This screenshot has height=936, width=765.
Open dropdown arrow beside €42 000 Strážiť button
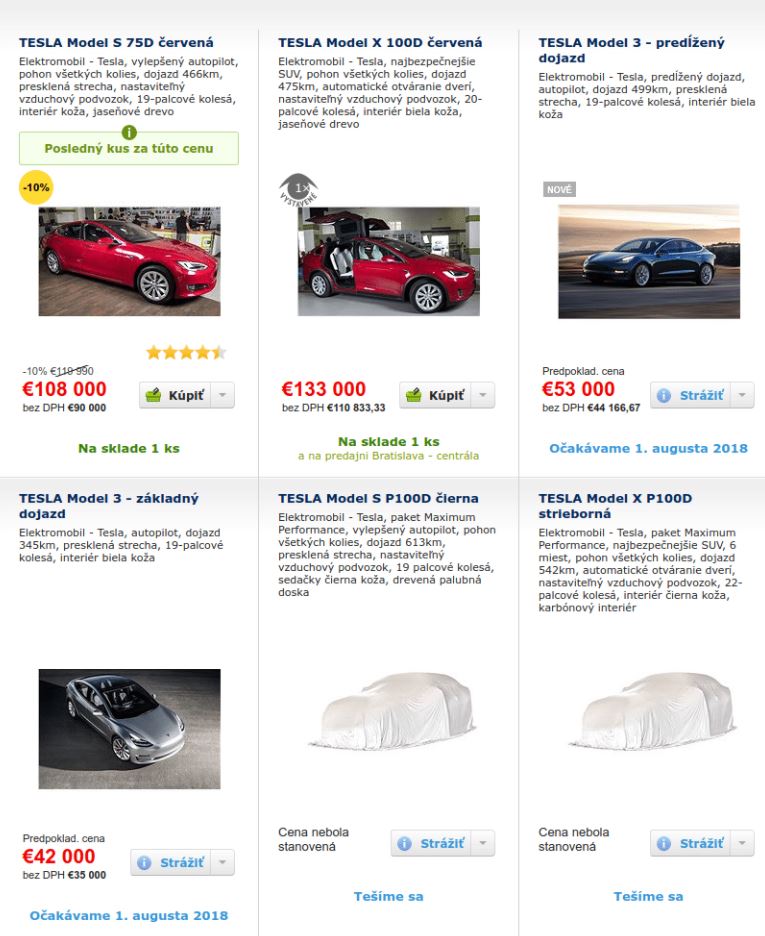tap(223, 863)
